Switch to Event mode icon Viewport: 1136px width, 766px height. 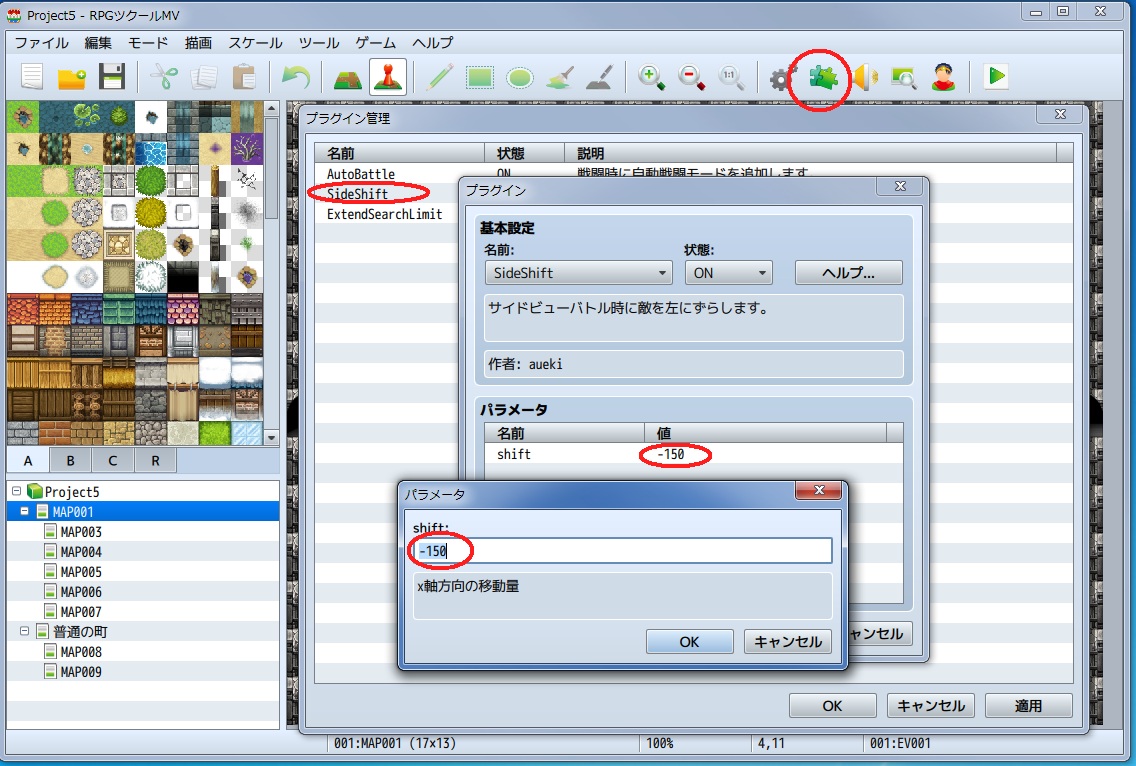point(388,77)
